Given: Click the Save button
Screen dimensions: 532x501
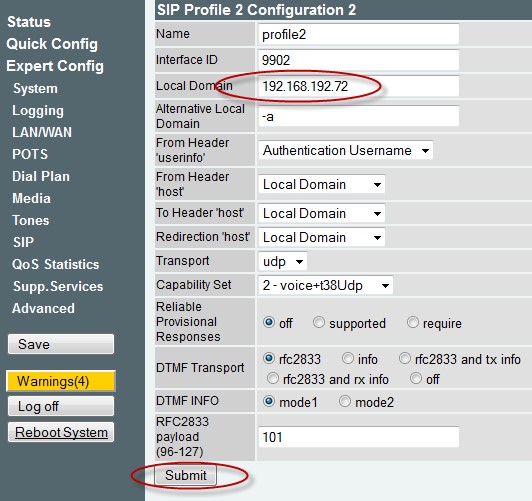Looking at the screenshot, I should click(61, 344).
